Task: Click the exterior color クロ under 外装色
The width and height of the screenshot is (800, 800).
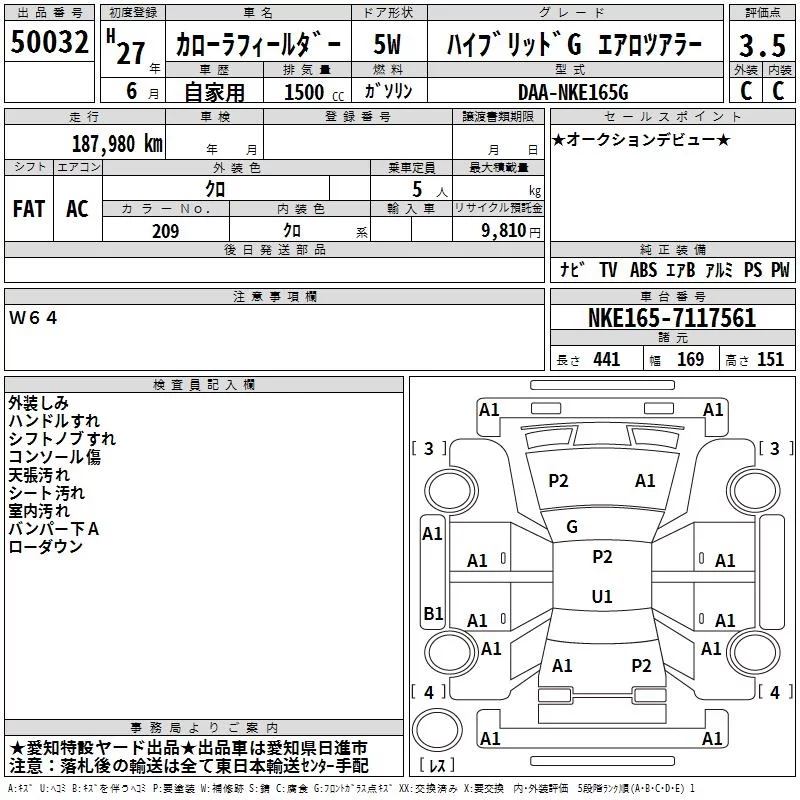Action: pos(215,189)
